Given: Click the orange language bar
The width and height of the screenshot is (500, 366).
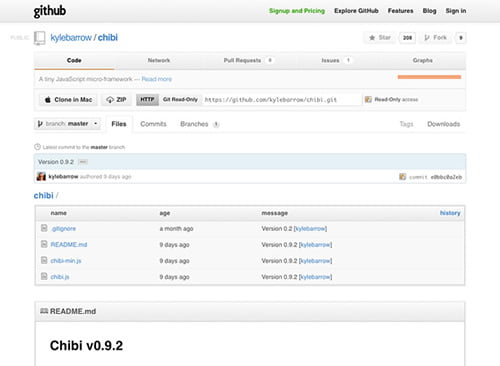Looking at the screenshot, I should pos(429,77).
